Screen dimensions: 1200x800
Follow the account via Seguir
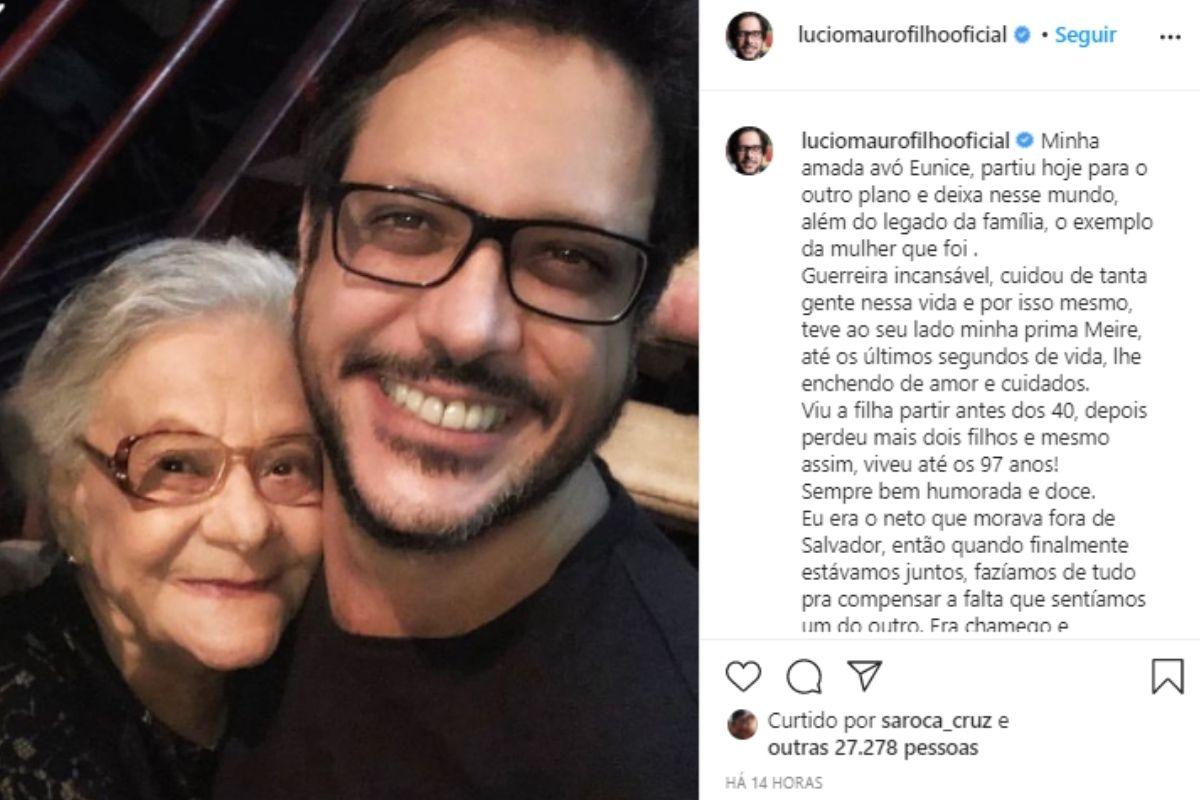1085,35
